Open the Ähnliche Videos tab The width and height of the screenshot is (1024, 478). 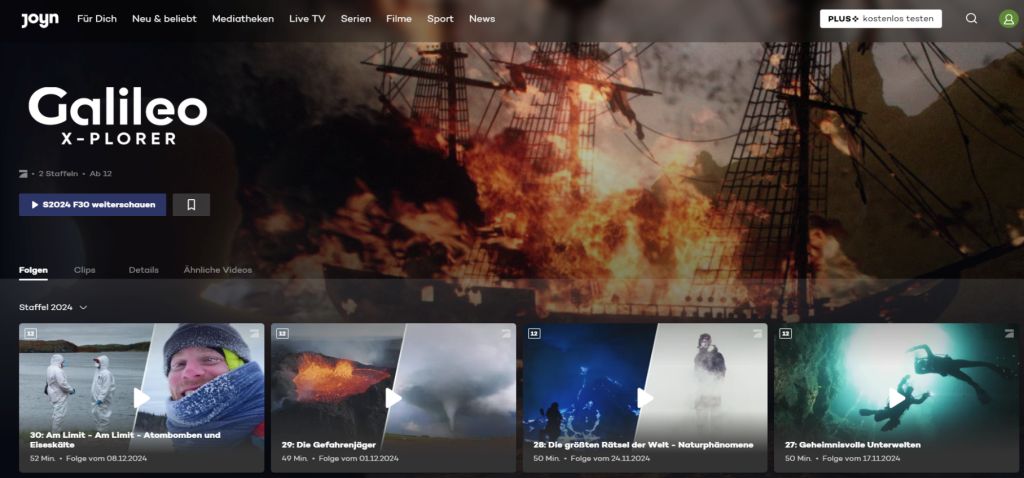coord(218,270)
